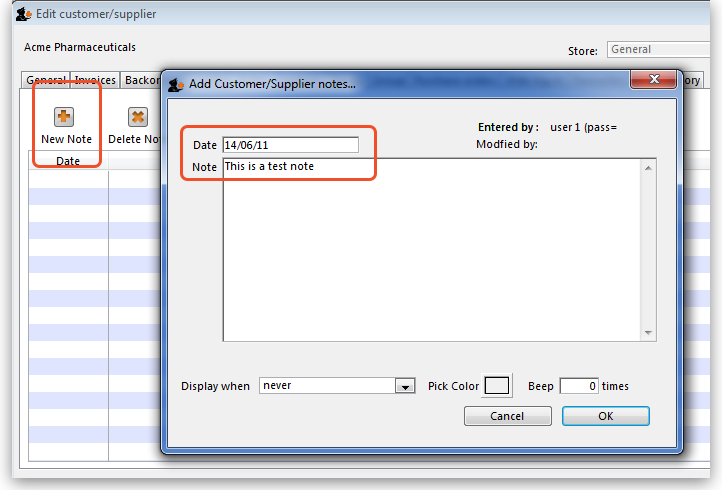Open the Pick Color swatch
The width and height of the screenshot is (722, 490).
(x=497, y=386)
